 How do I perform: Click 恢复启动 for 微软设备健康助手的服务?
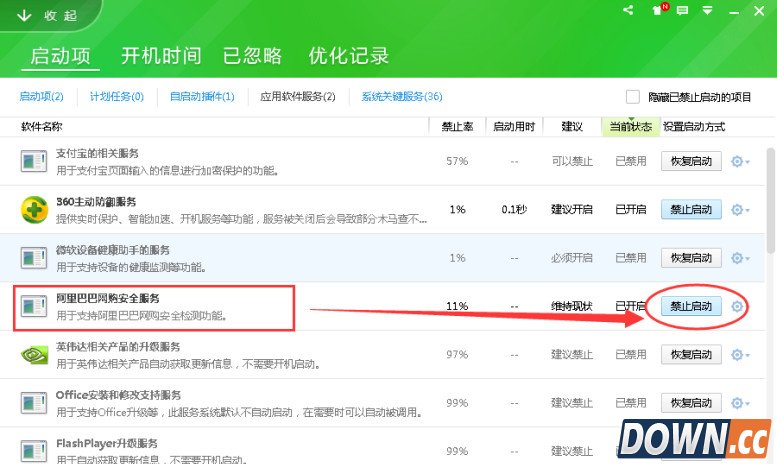click(x=691, y=258)
